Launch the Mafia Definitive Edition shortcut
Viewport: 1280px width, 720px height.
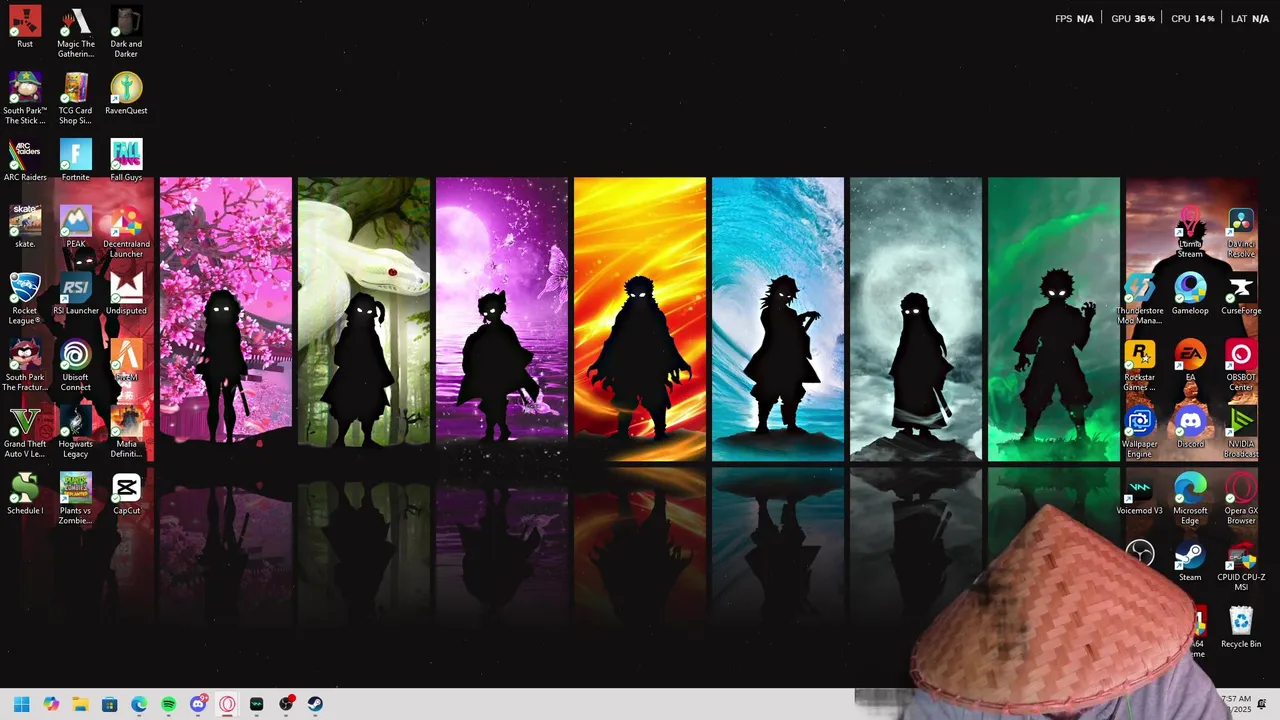pyautogui.click(x=126, y=432)
